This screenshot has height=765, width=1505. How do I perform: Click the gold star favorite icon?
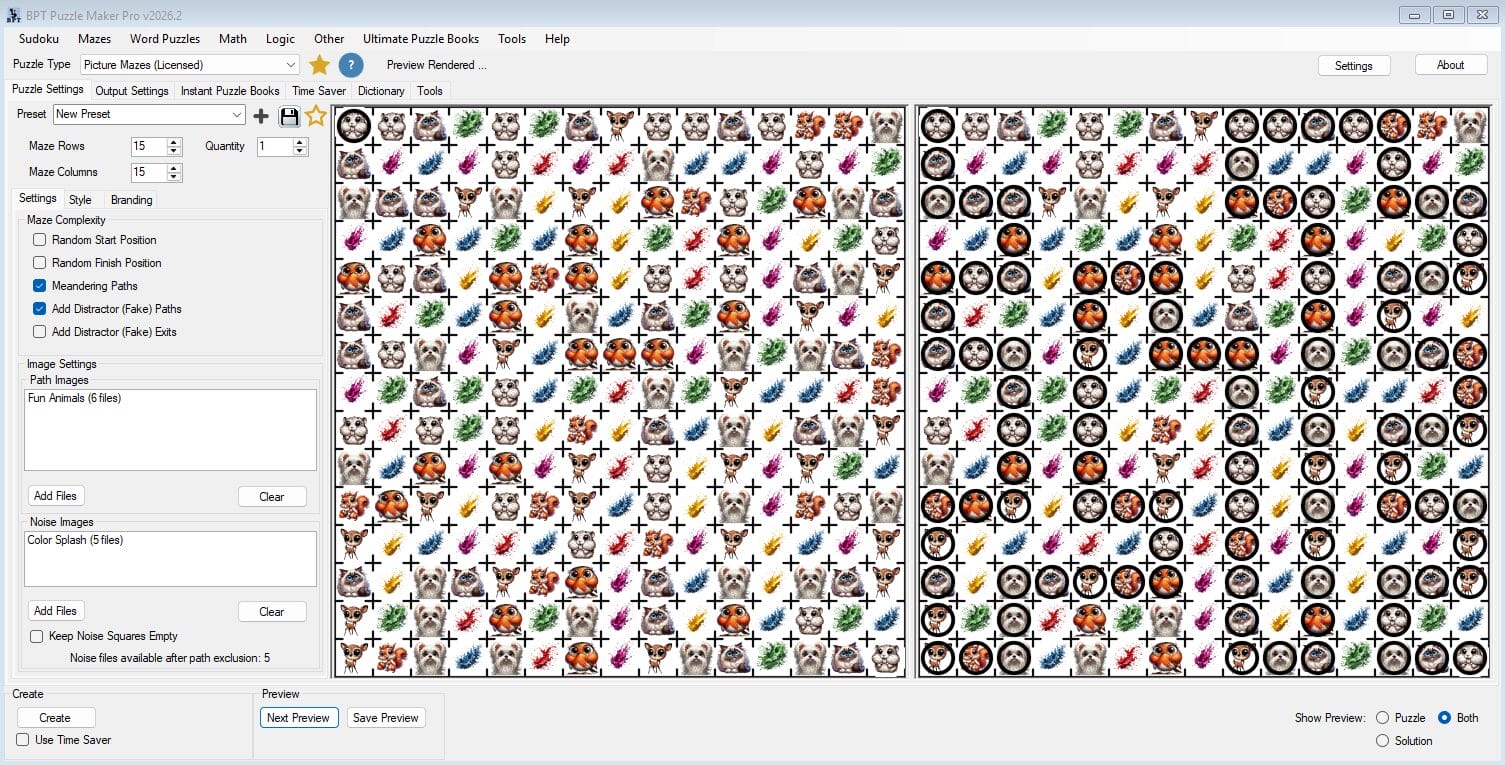(x=319, y=65)
